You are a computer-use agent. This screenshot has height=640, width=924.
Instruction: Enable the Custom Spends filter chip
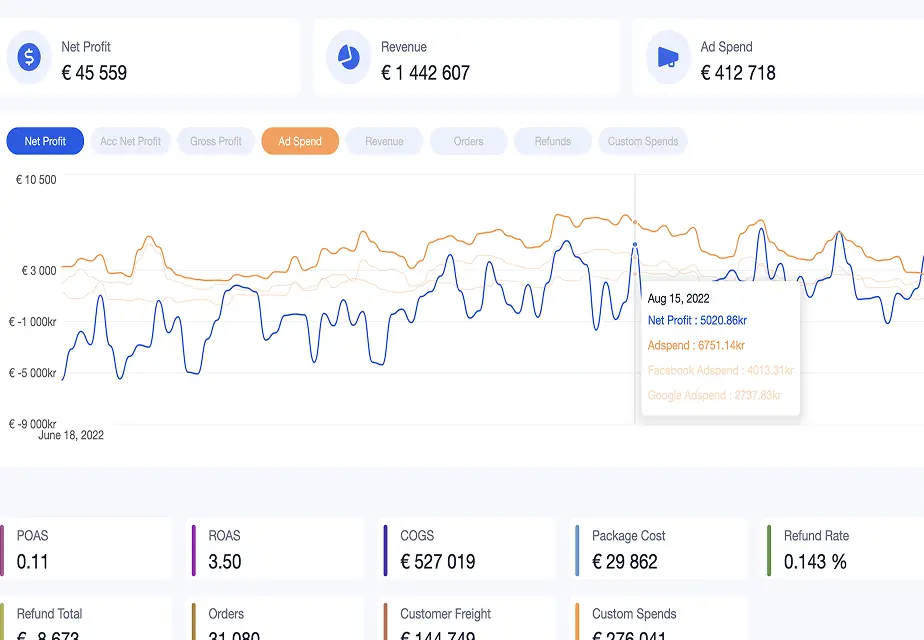(x=642, y=141)
